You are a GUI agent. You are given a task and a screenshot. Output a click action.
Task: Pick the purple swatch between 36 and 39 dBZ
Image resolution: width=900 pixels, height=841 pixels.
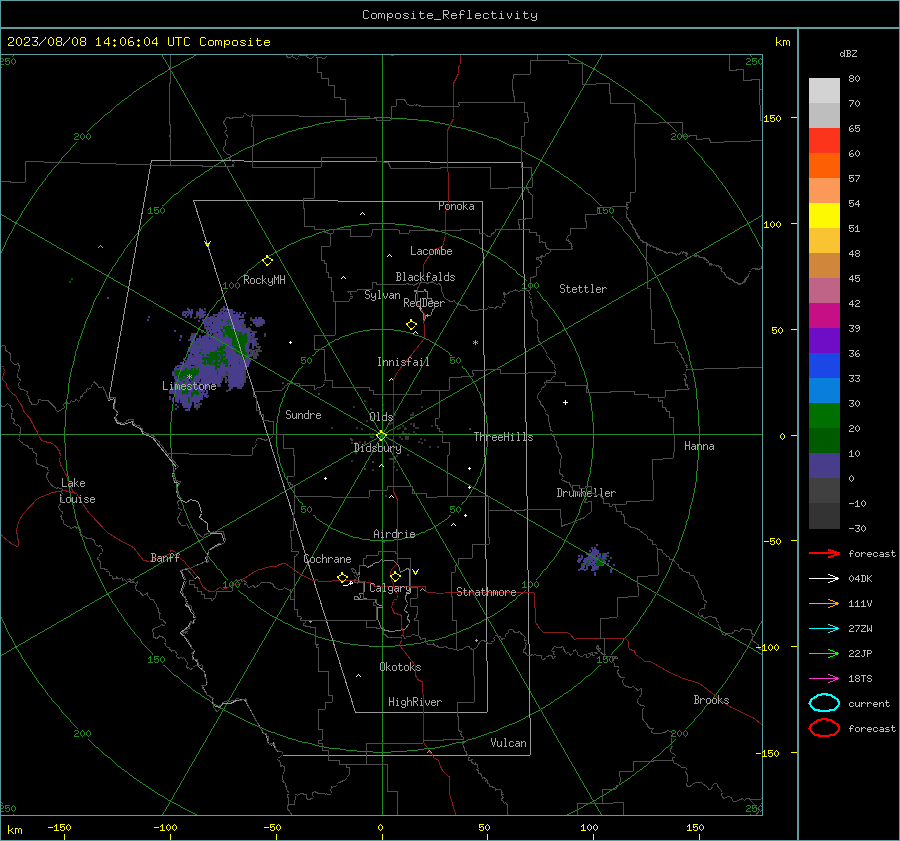coord(824,341)
